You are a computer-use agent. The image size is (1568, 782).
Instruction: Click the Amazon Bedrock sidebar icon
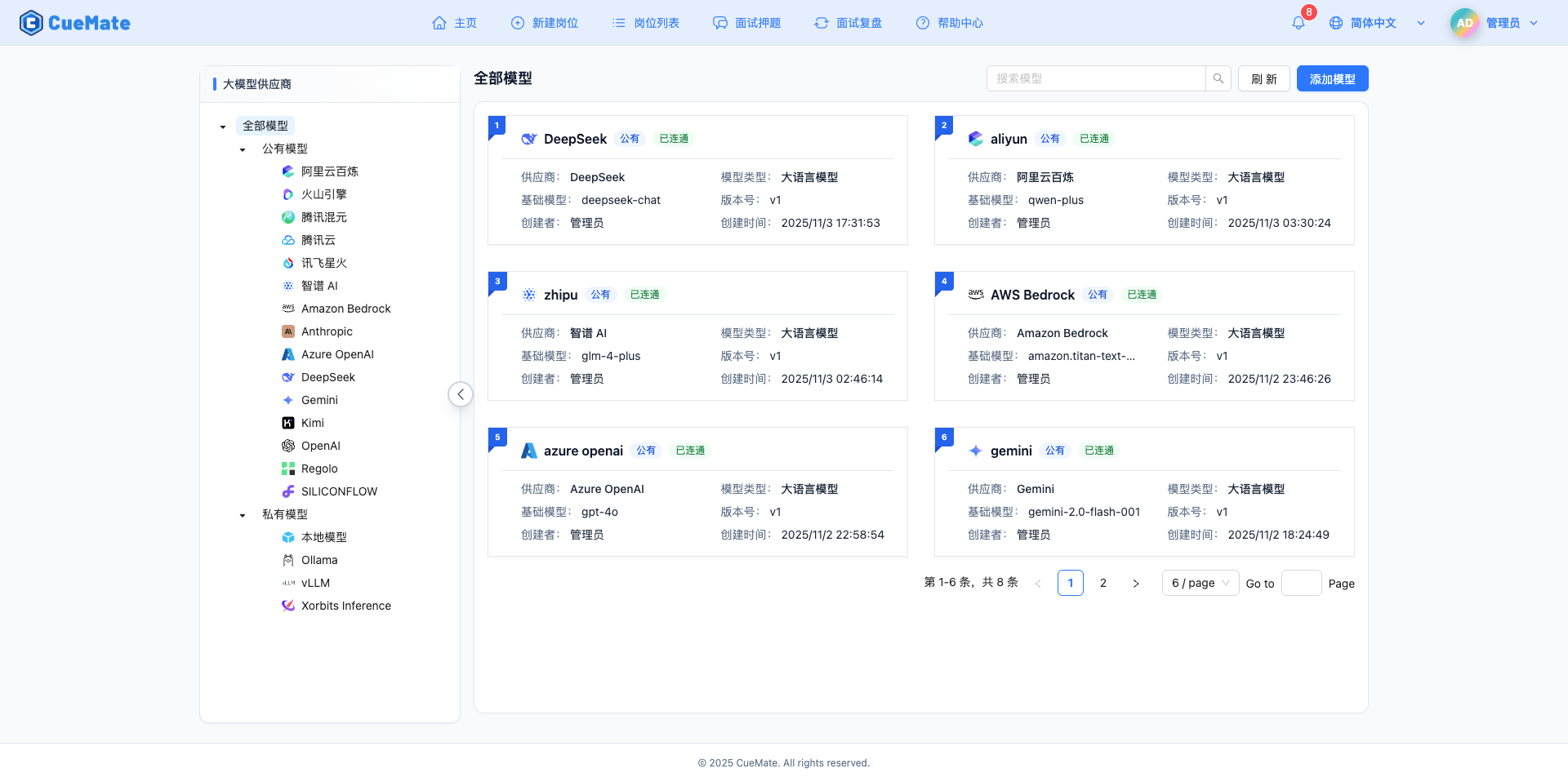coord(287,309)
